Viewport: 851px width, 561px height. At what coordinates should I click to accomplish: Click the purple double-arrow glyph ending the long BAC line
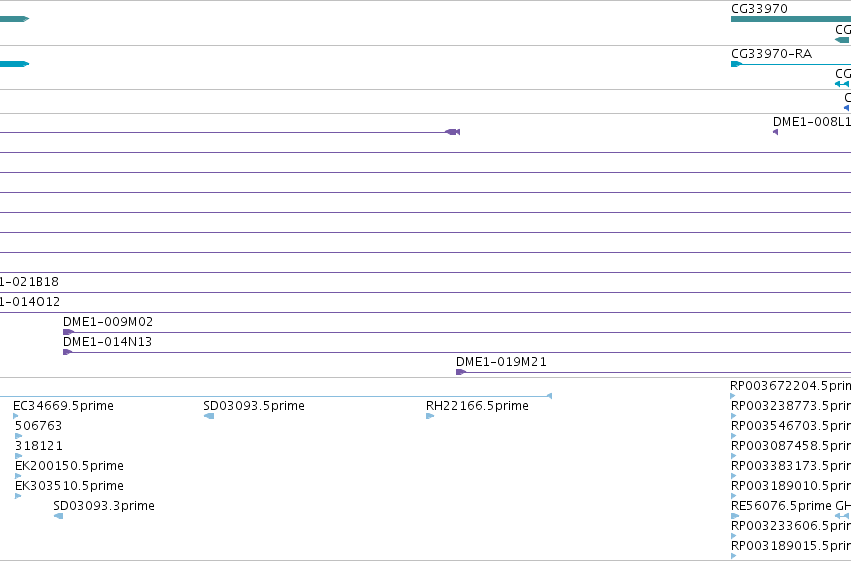tap(453, 132)
